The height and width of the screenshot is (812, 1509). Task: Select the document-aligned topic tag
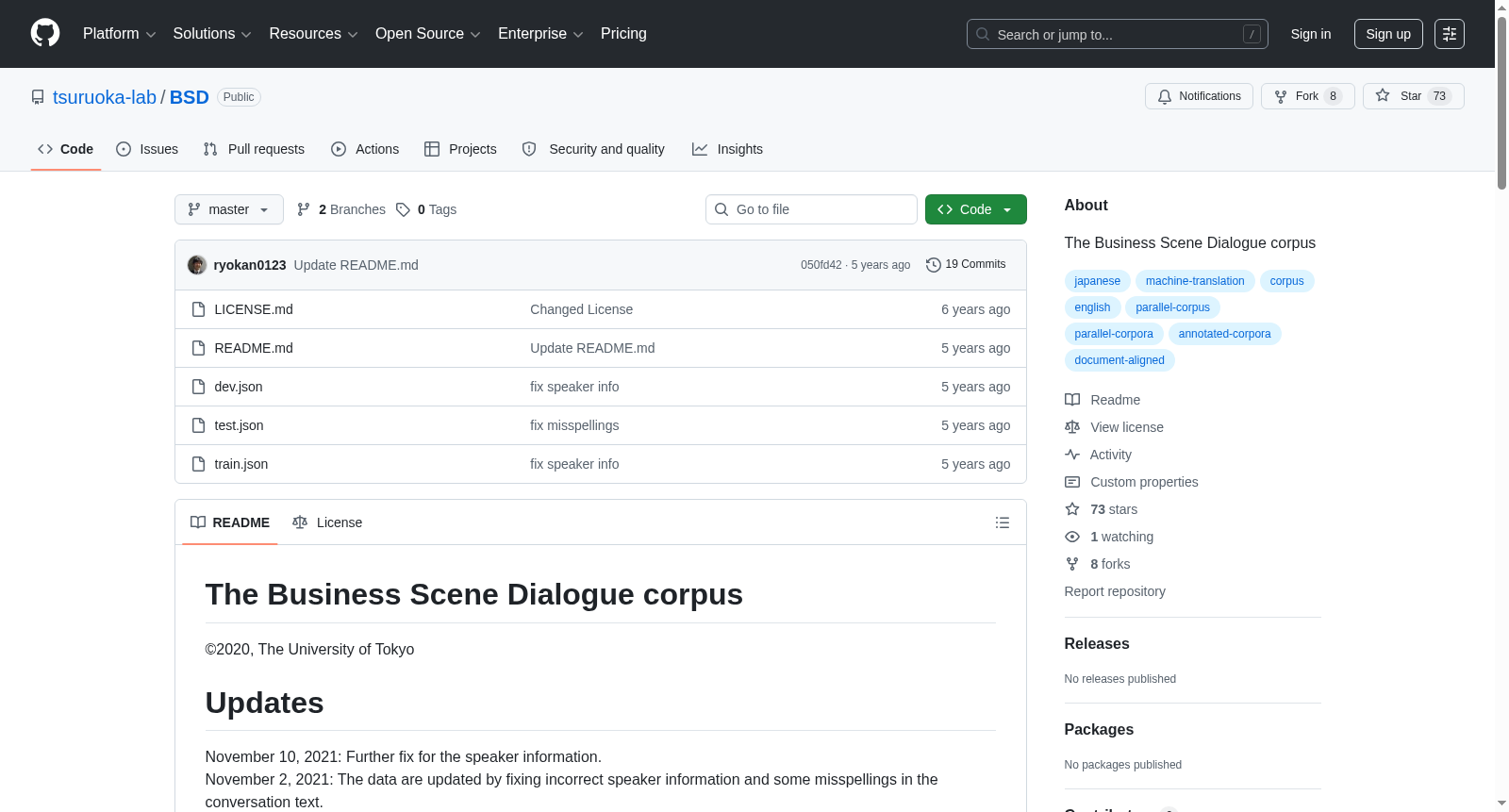coord(1119,360)
